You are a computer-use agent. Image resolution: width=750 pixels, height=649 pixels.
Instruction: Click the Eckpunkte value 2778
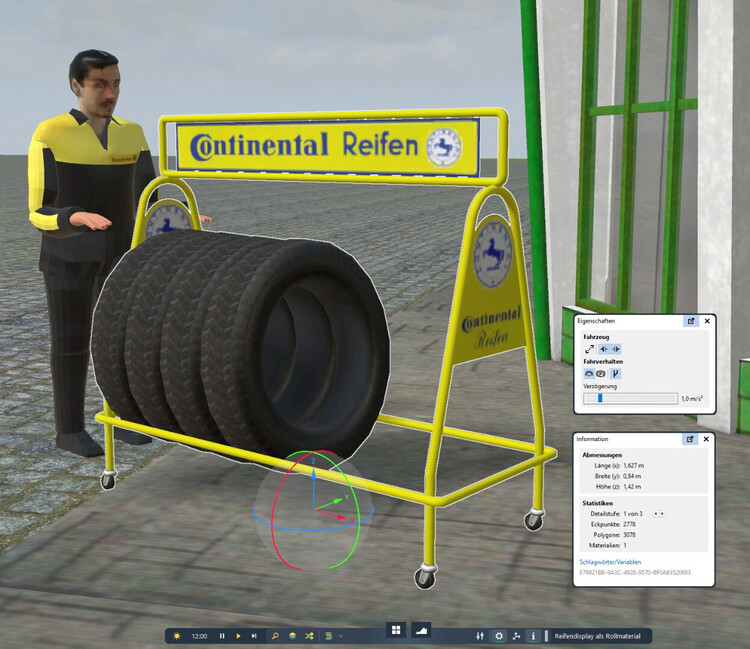click(629, 524)
